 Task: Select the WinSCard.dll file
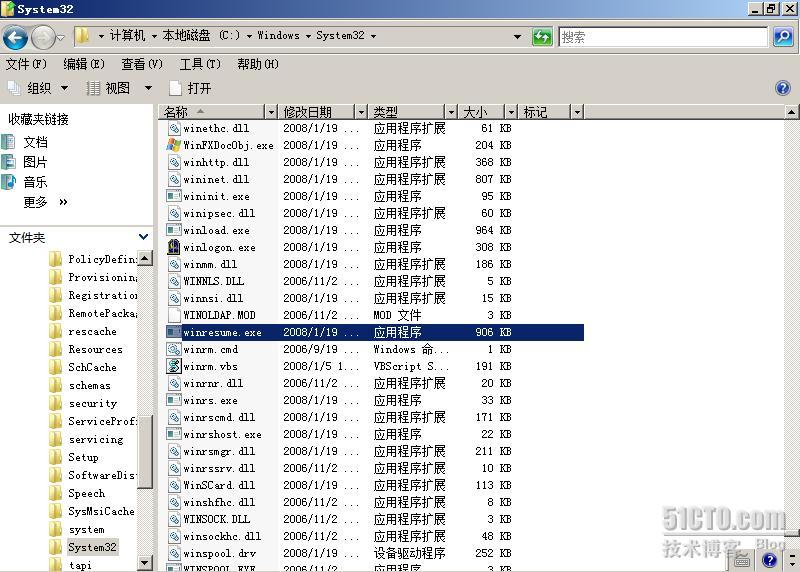tap(219, 485)
